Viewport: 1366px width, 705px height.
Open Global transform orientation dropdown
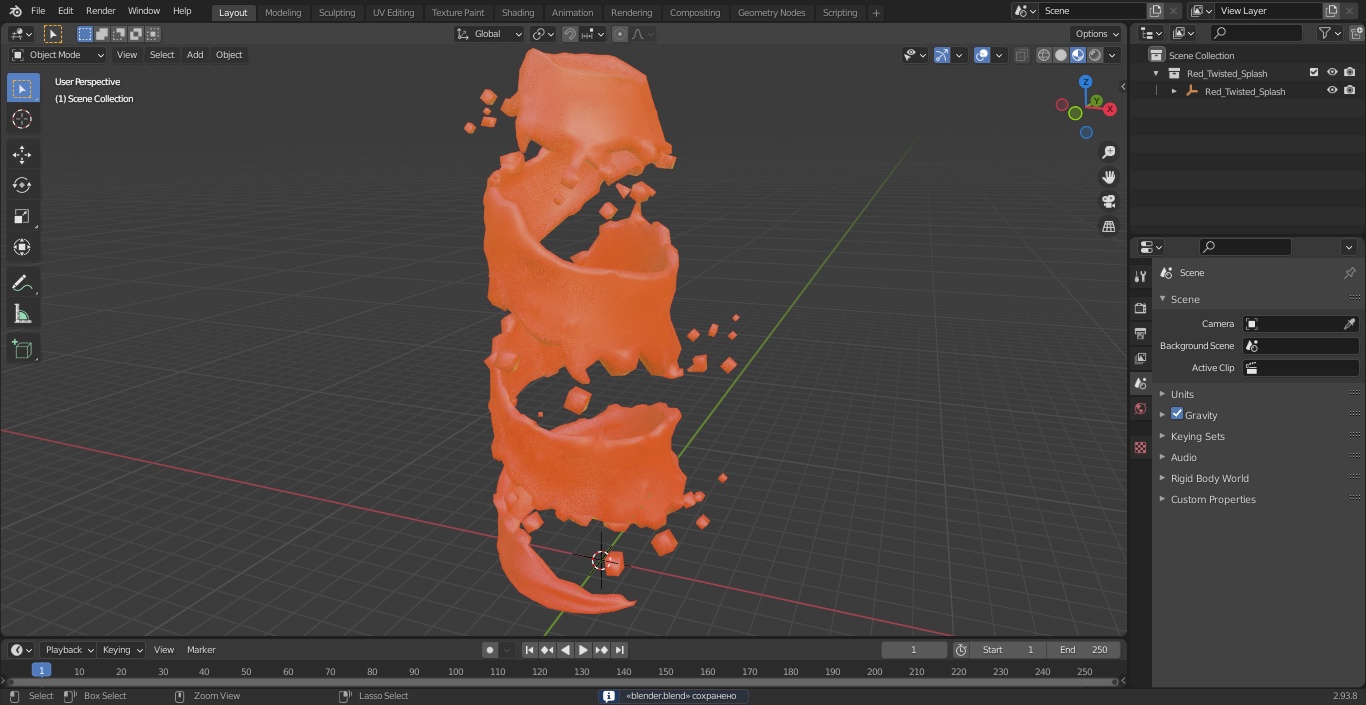(490, 34)
